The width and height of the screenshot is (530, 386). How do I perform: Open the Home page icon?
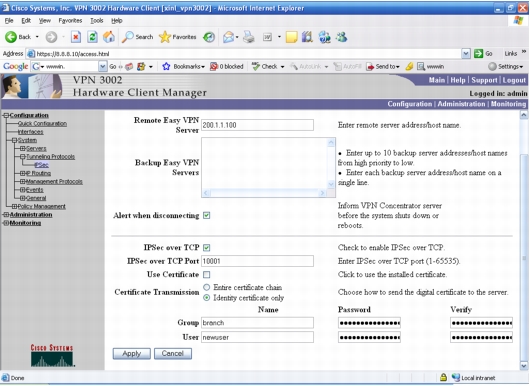tap(109, 37)
